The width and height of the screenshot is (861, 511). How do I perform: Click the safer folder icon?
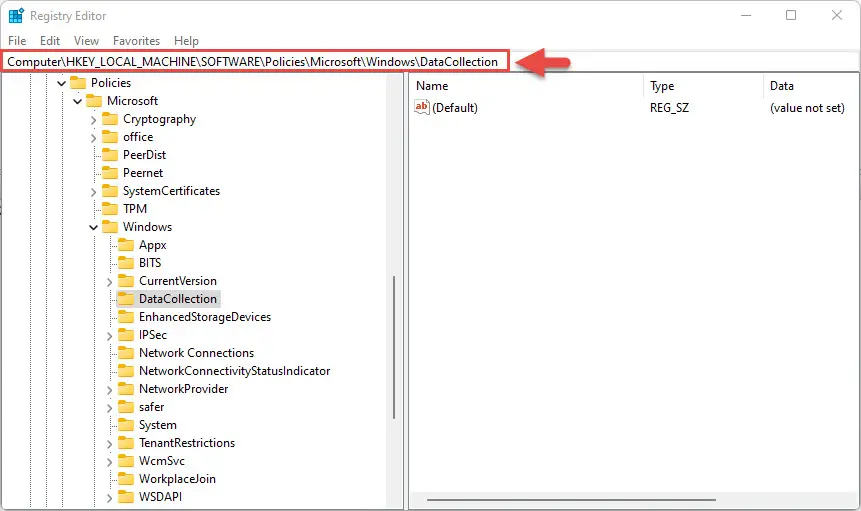tap(126, 407)
